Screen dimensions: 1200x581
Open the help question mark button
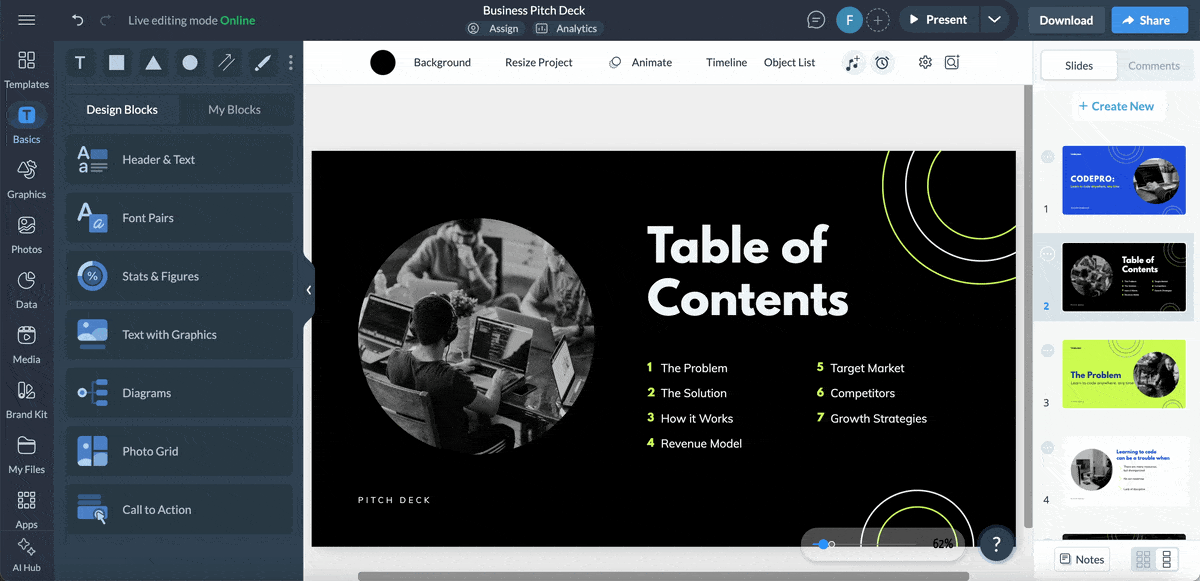tap(996, 545)
